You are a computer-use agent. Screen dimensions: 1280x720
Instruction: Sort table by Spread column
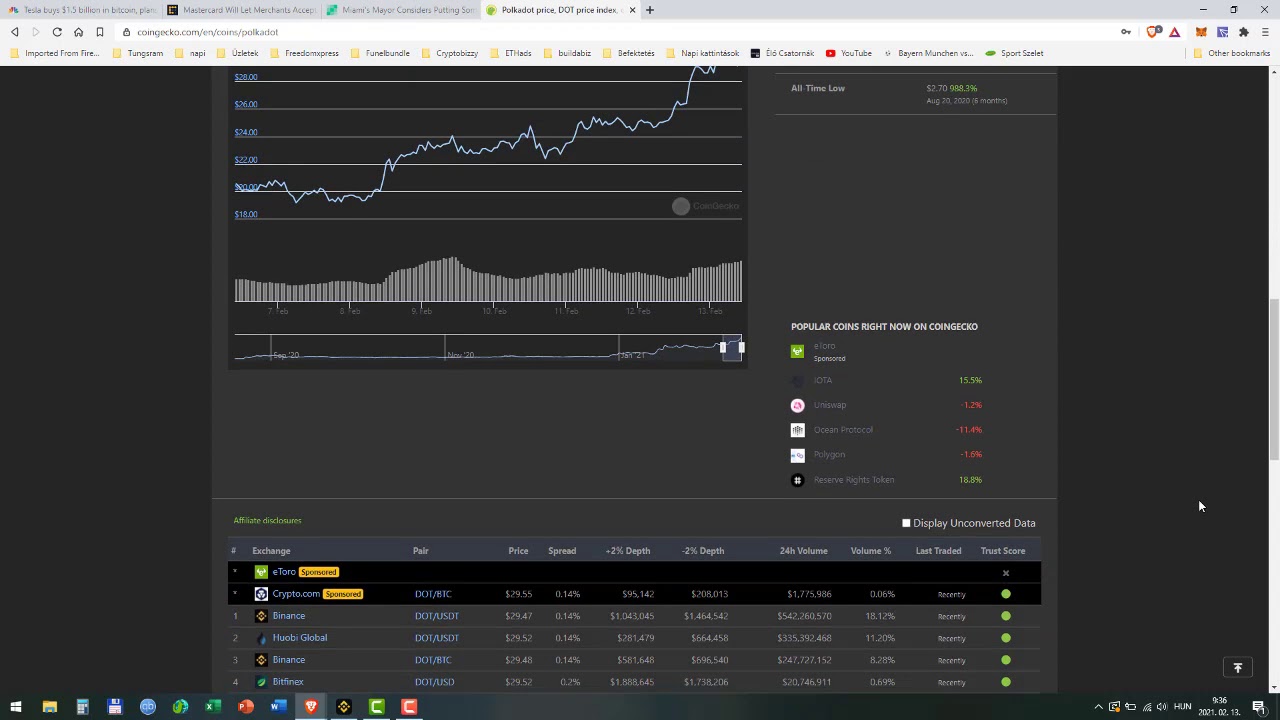[x=562, y=551]
